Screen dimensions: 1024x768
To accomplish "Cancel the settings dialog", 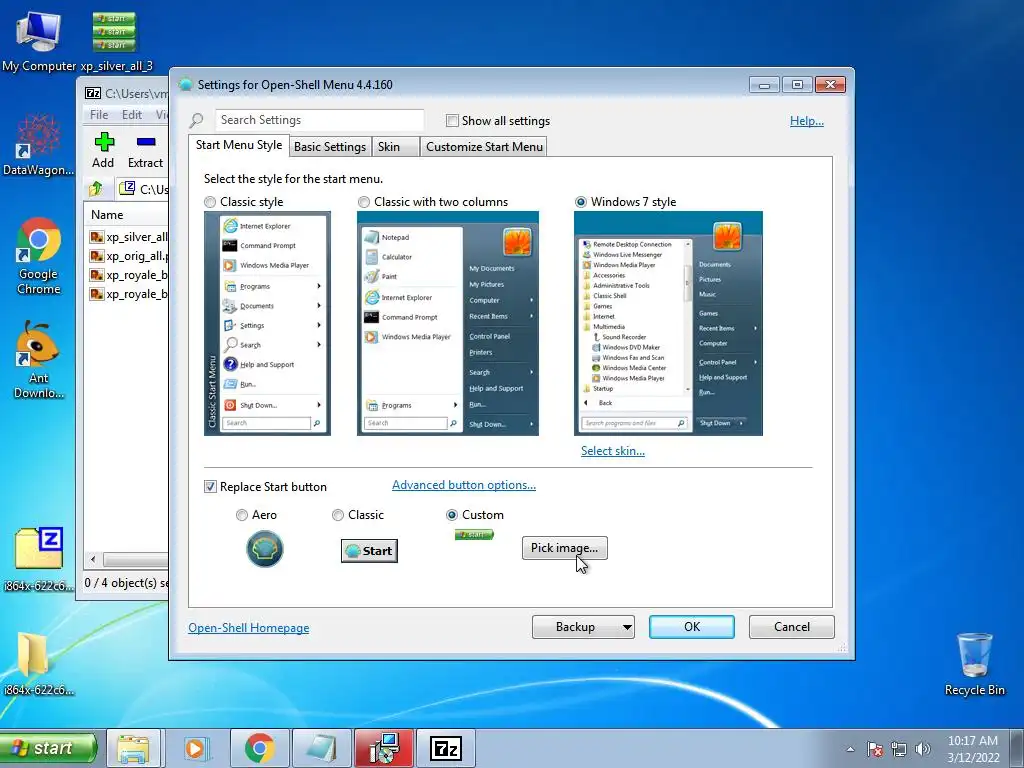I will coord(792,627).
